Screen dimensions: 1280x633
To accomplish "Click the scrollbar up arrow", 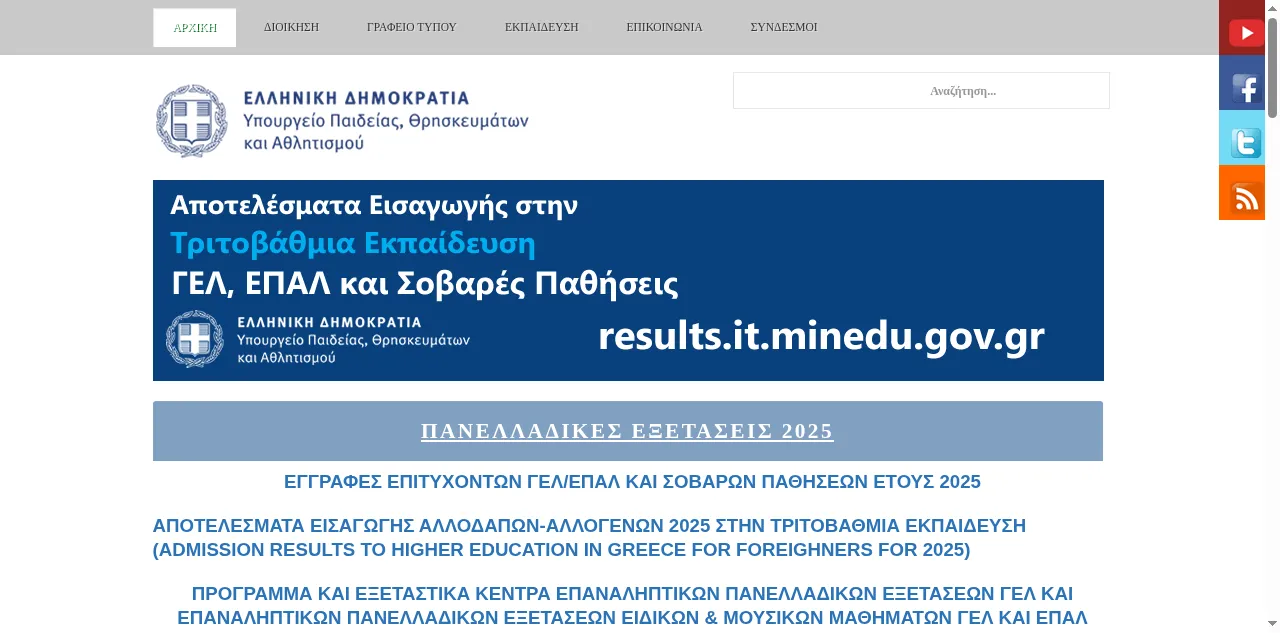I will pyautogui.click(x=1272, y=8).
